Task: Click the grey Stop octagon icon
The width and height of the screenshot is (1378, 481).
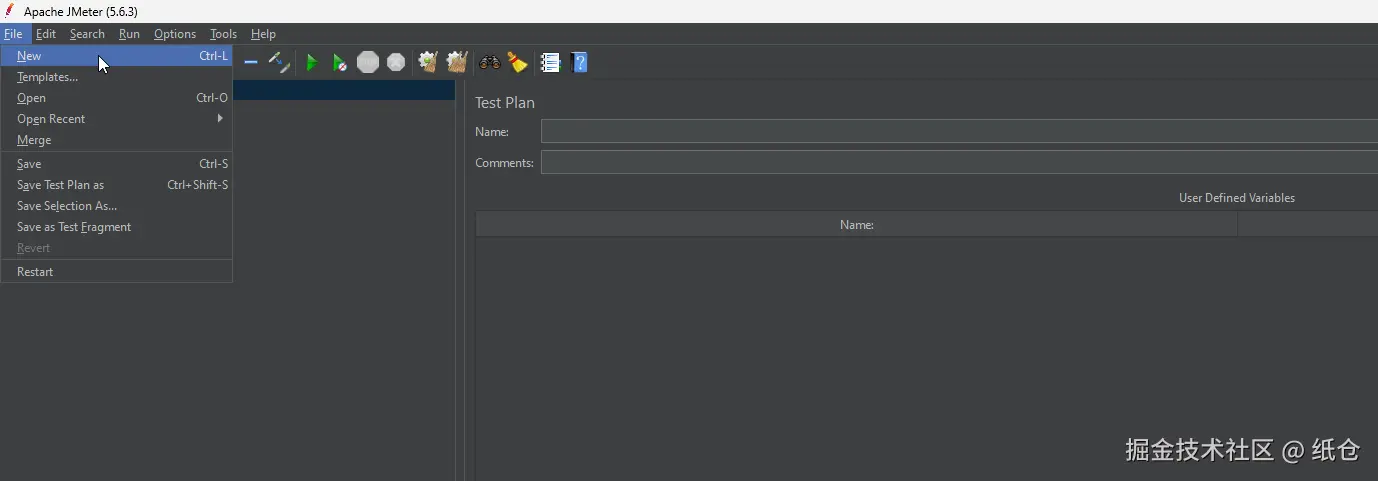Action: click(x=368, y=62)
